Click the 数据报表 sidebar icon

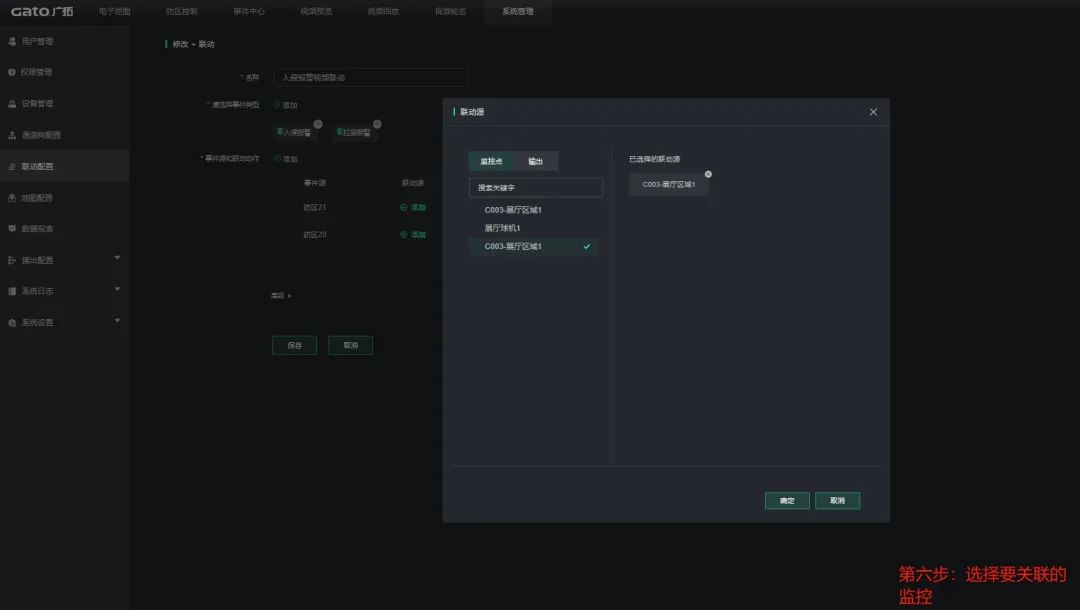[x=12, y=229]
